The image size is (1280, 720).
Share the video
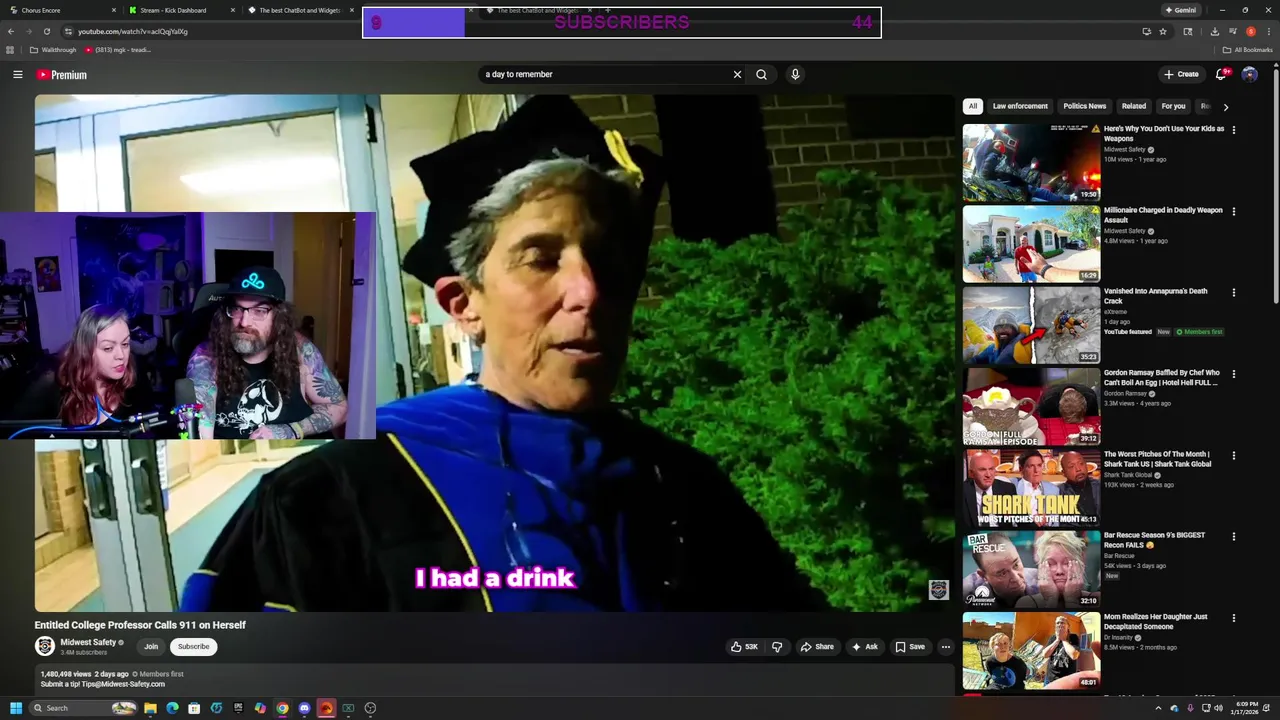point(817,647)
